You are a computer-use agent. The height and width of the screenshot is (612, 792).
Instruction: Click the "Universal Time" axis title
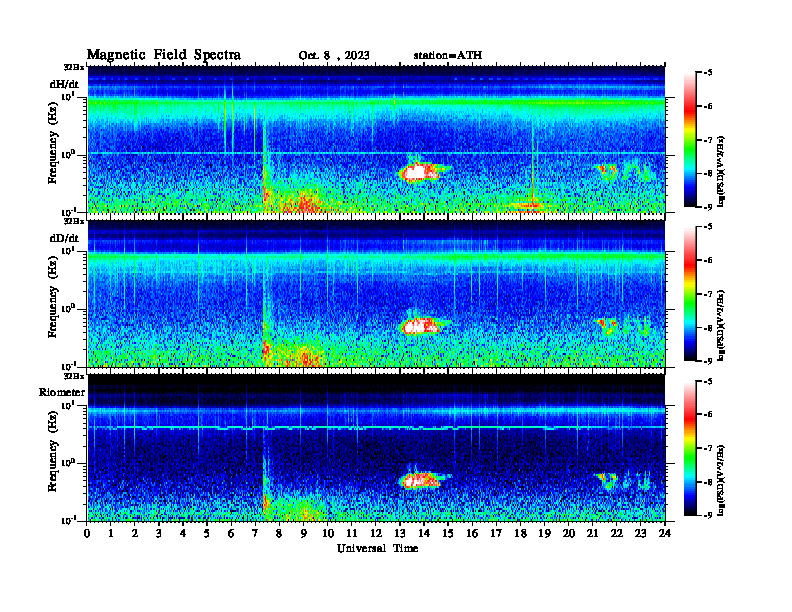377,548
